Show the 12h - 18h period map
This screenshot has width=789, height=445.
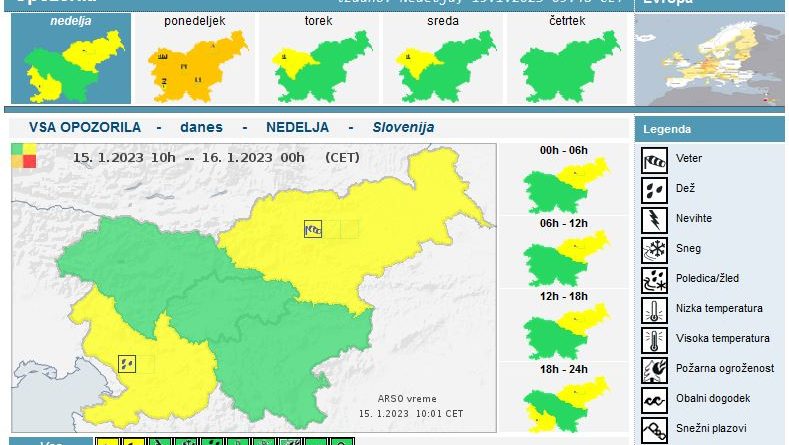(x=564, y=325)
